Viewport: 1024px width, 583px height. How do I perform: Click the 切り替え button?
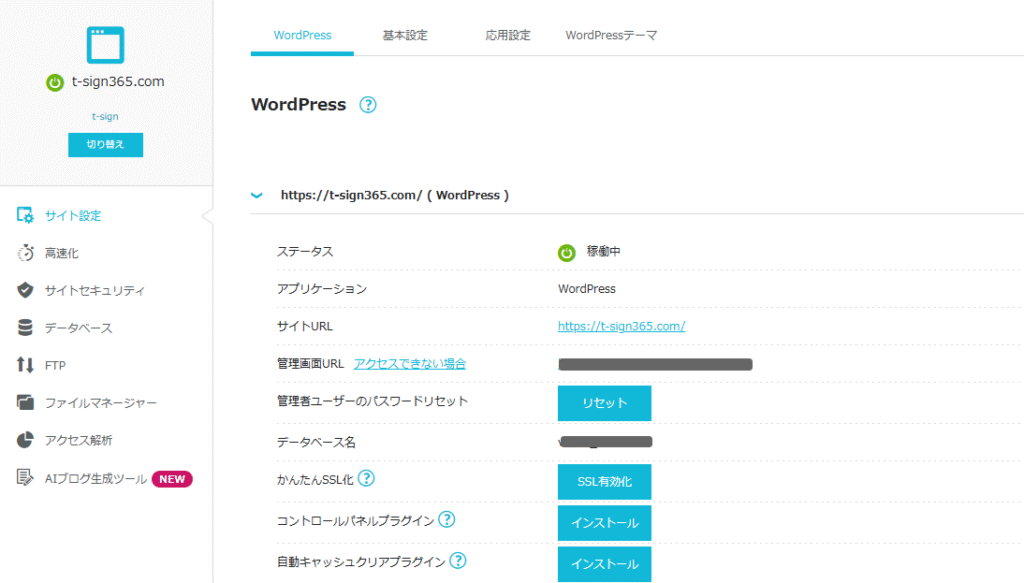click(x=106, y=145)
